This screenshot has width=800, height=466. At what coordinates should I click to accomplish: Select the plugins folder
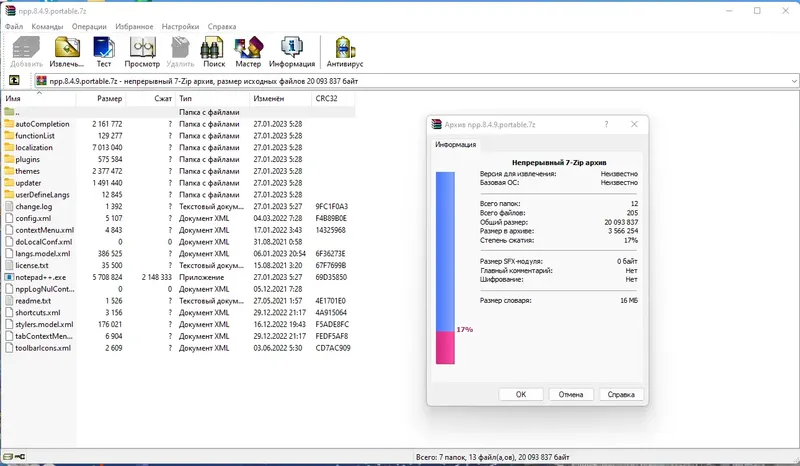click(27, 159)
